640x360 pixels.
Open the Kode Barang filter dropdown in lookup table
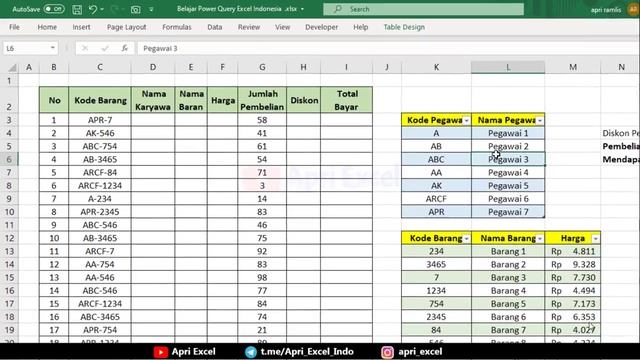pyautogui.click(x=467, y=238)
